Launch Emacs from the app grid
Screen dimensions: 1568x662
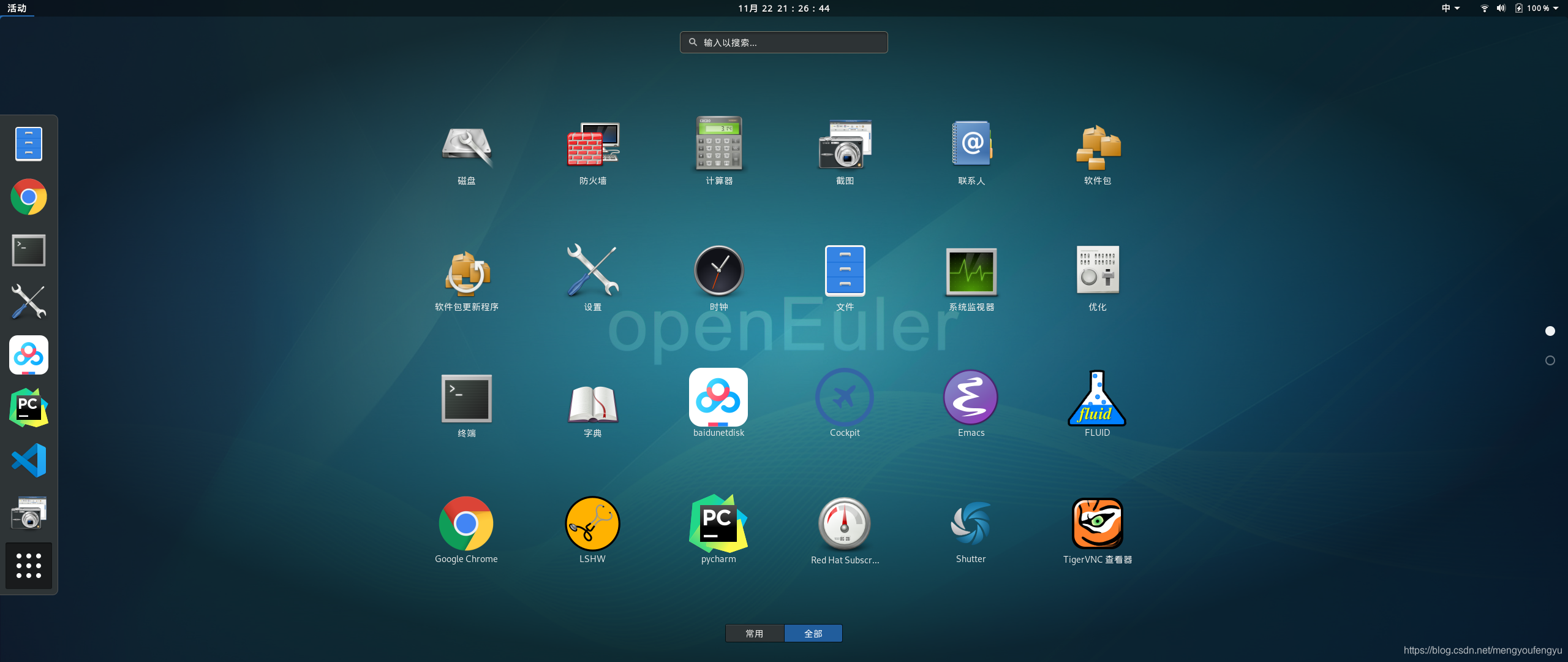(971, 398)
